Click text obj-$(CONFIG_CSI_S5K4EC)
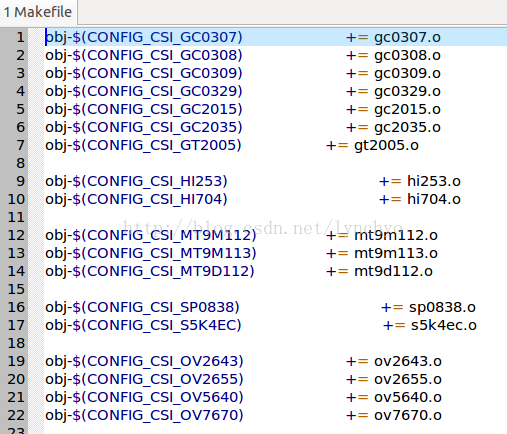Screen dimensions: 507x434 (x=143, y=325)
